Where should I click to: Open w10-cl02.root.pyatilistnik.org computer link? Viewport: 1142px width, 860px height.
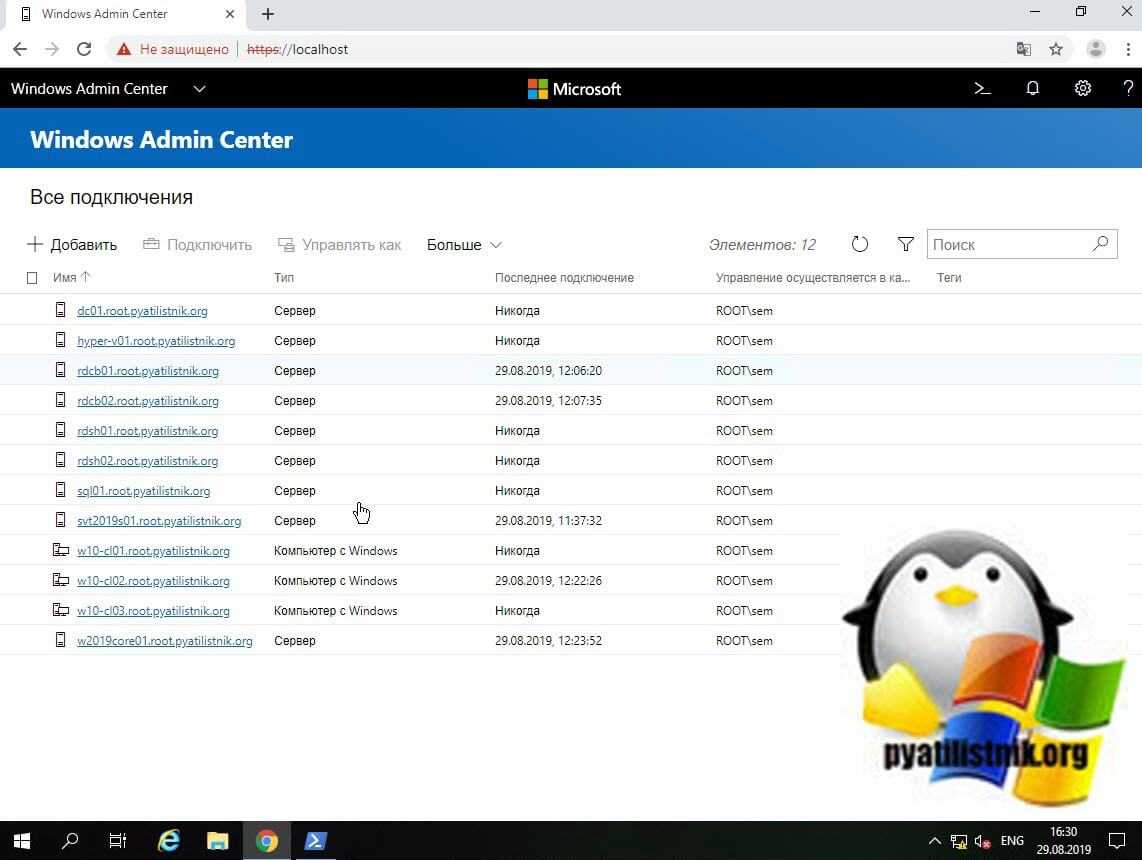point(153,581)
